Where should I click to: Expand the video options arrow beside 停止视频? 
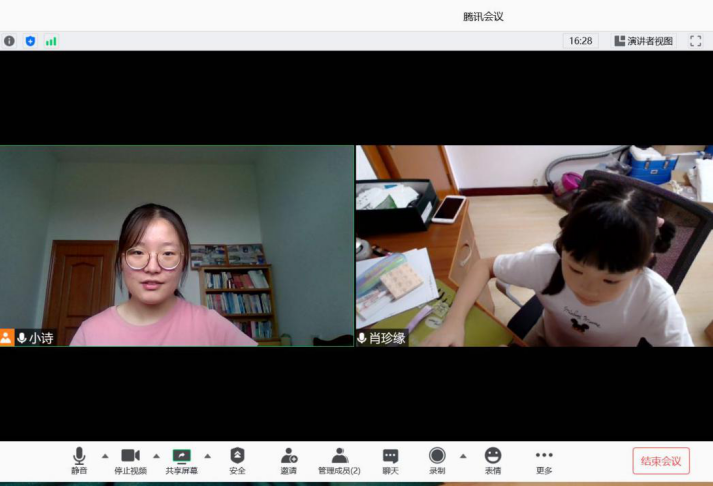(x=156, y=456)
